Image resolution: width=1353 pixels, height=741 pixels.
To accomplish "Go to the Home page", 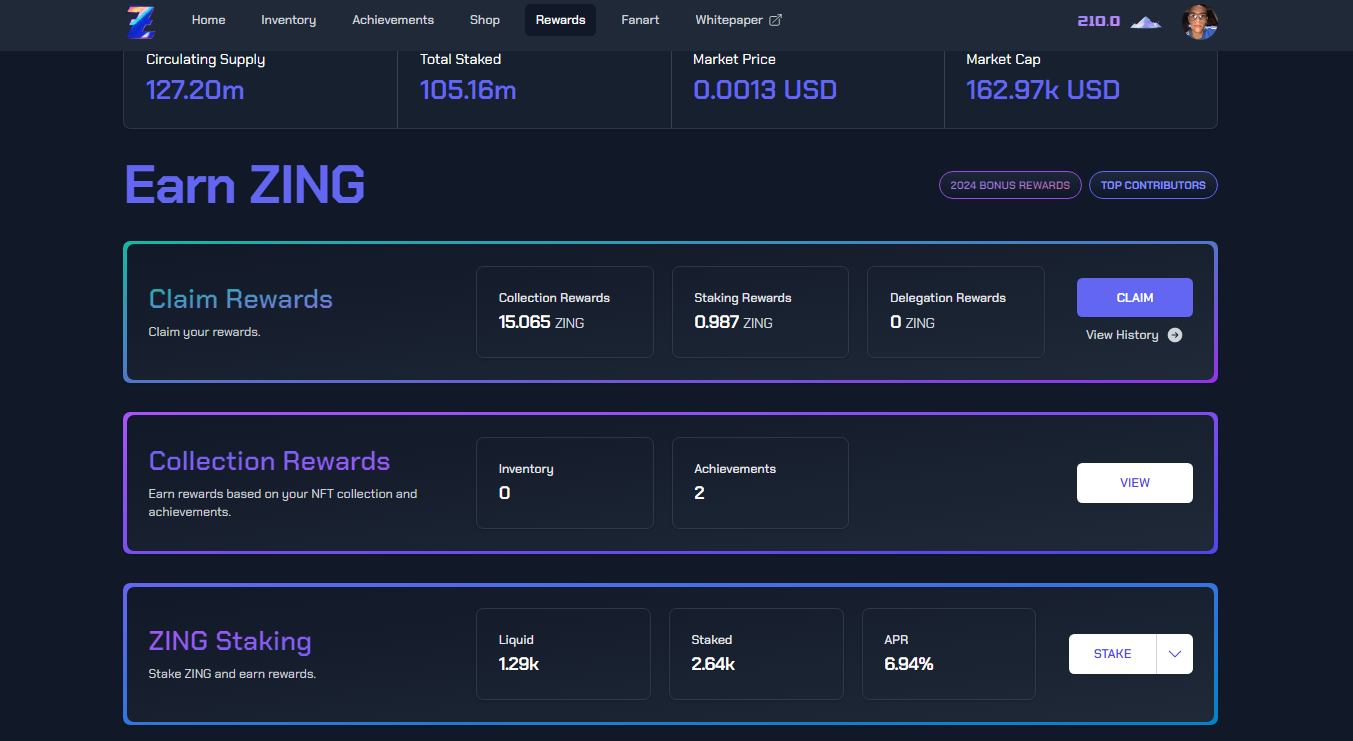I will (208, 20).
